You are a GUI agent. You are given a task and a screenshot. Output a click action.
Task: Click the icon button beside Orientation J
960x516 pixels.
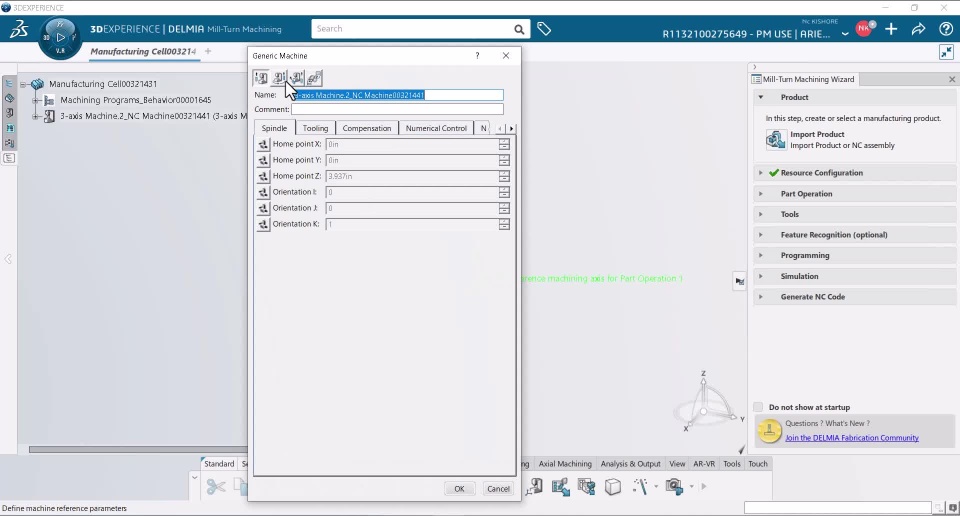click(x=263, y=208)
